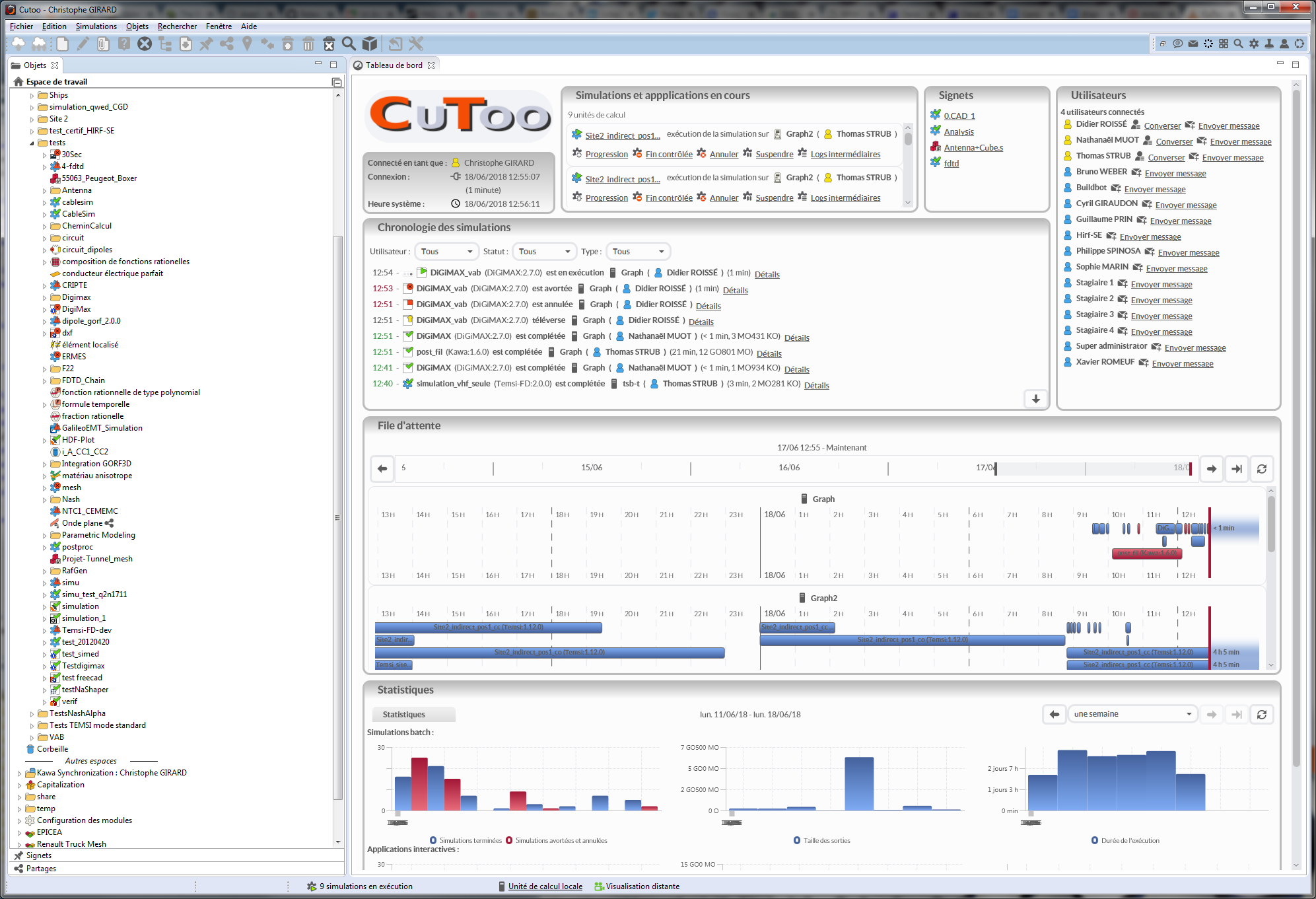Click the stamp icon in right toolbar
Viewport: 1316px width, 899px height.
(x=1269, y=44)
